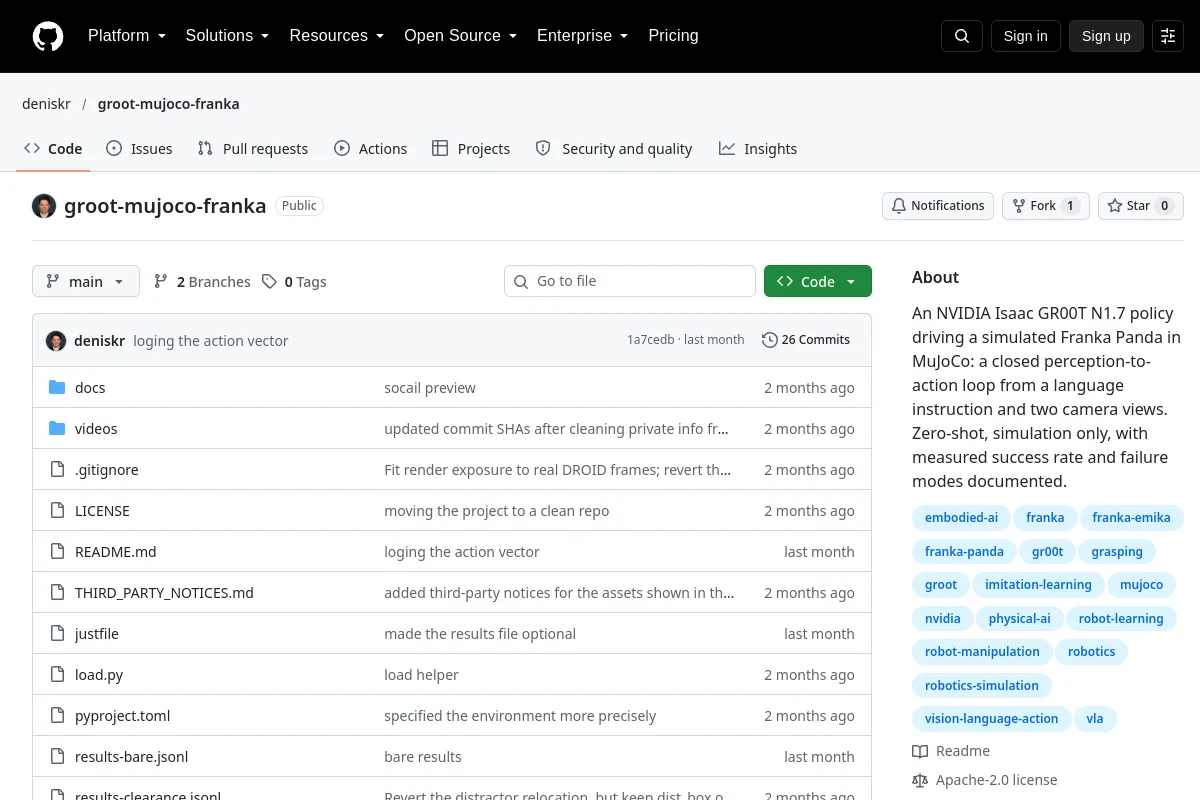The height and width of the screenshot is (800, 1200).
Task: Expand the Open Source navigation menu
Action: (x=461, y=36)
